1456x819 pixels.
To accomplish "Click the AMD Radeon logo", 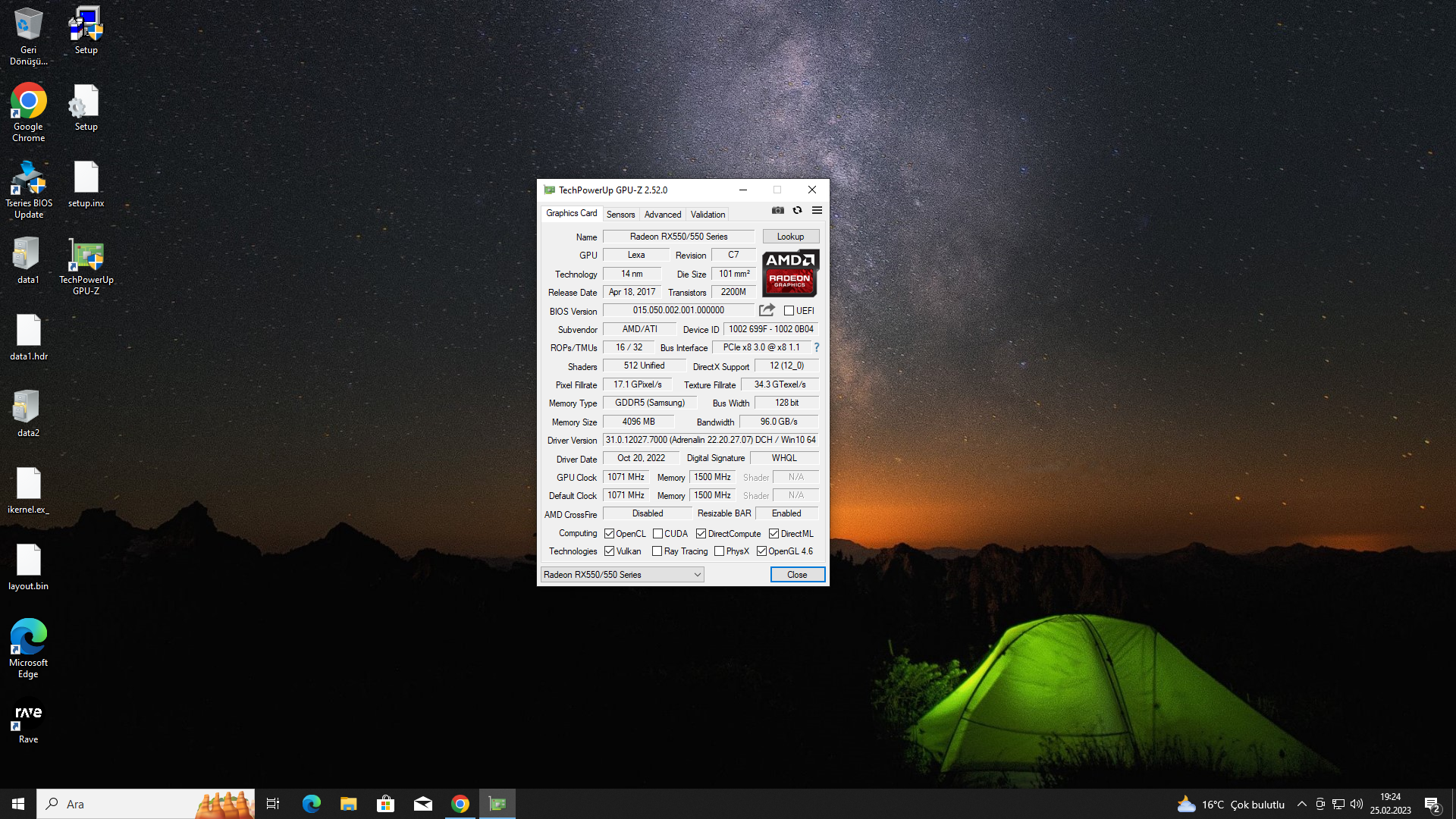I will pyautogui.click(x=790, y=273).
